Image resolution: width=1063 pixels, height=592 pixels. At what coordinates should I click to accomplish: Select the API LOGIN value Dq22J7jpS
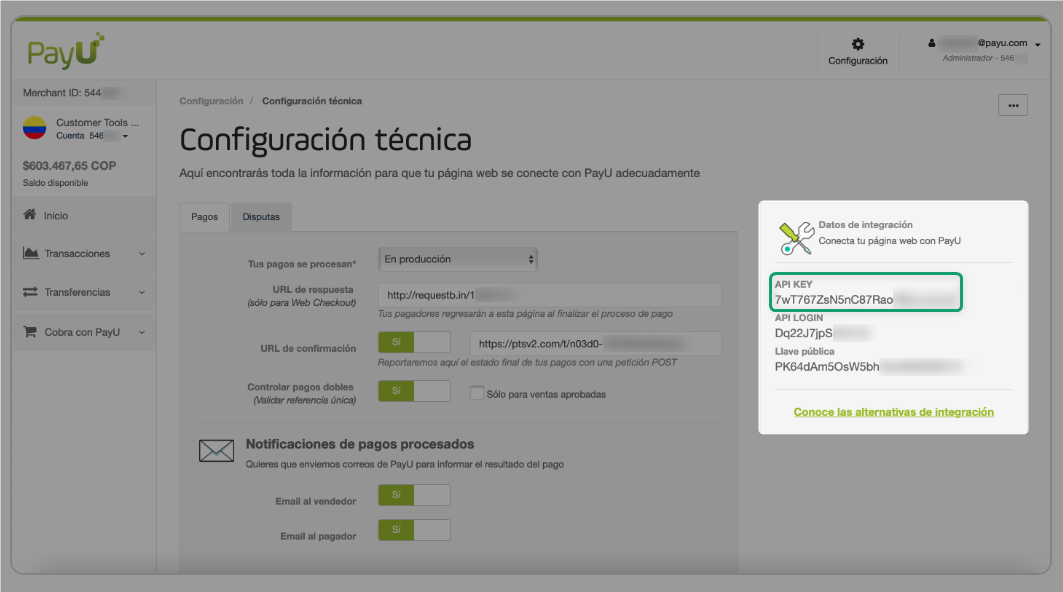coord(803,333)
